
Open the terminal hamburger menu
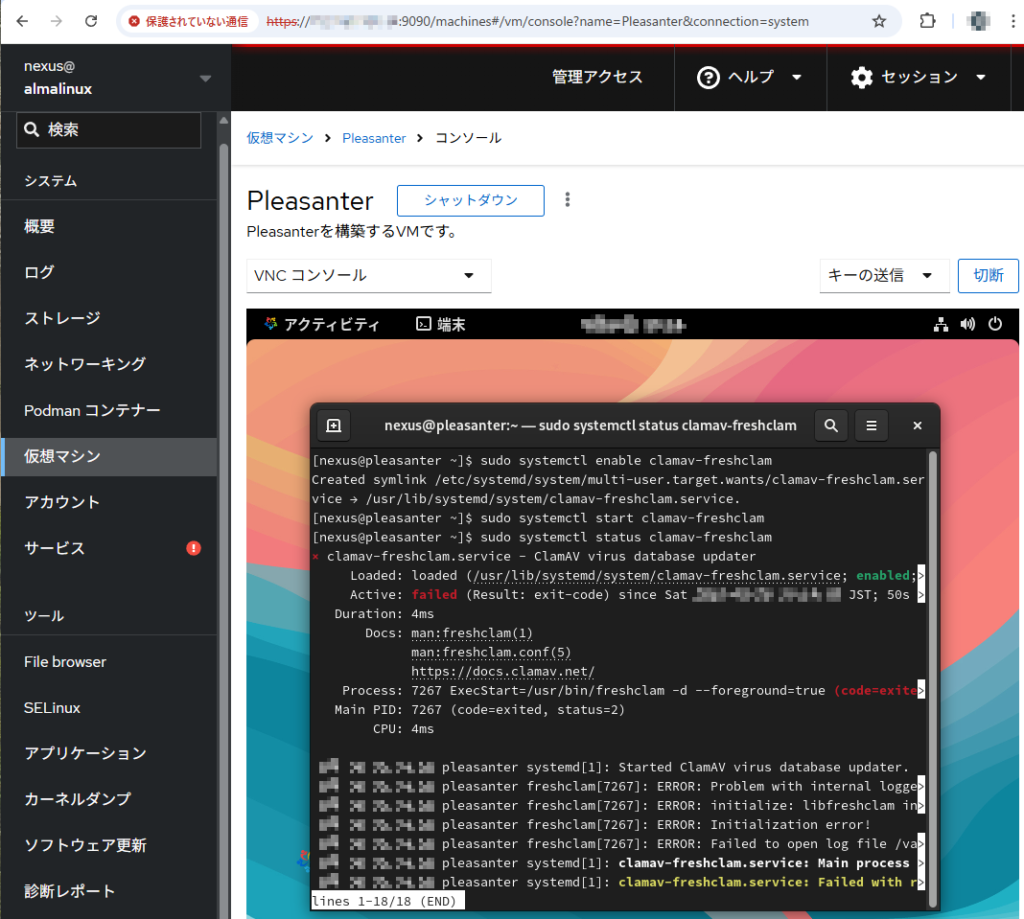tap(871, 426)
